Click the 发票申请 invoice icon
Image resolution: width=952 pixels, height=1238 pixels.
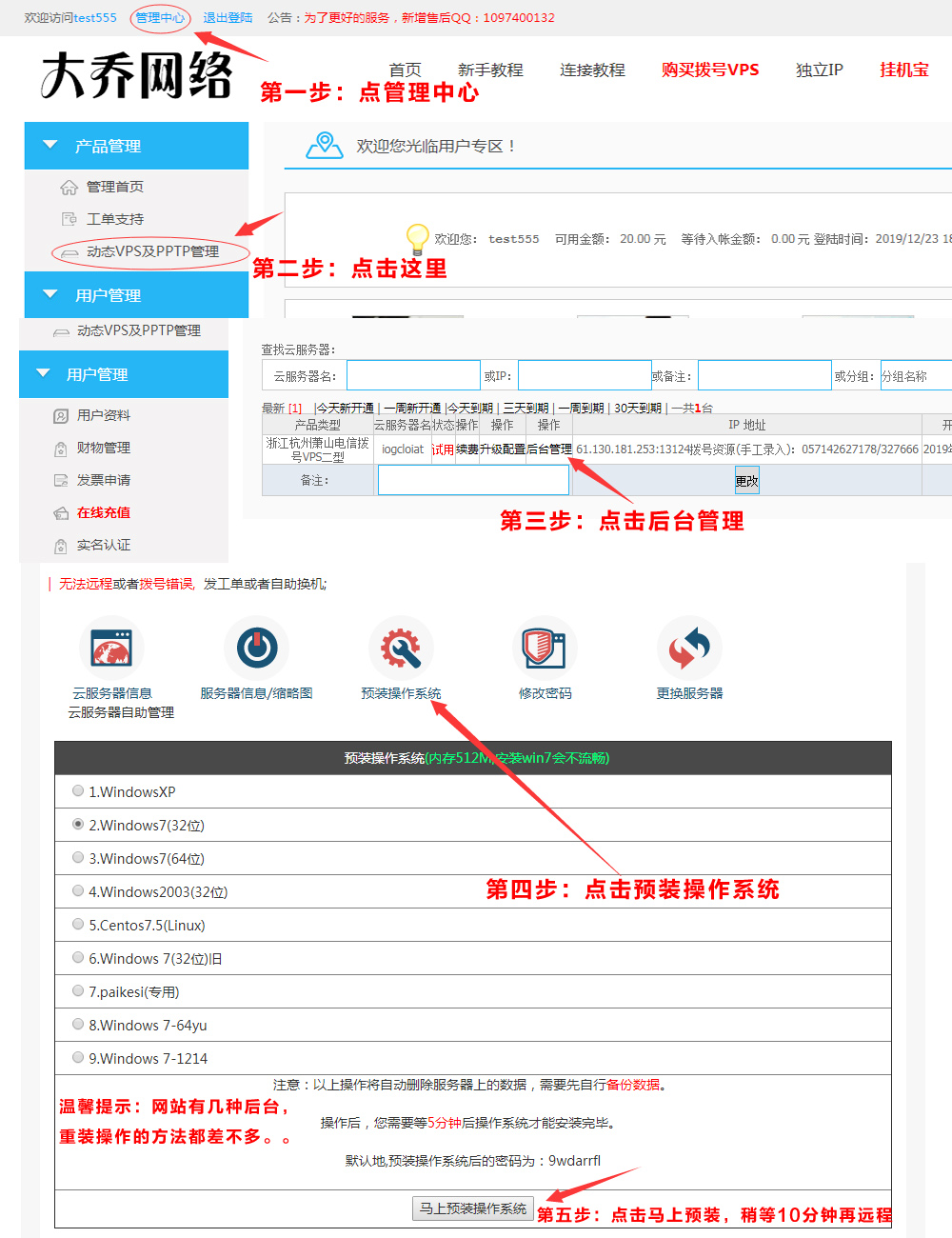[x=61, y=480]
